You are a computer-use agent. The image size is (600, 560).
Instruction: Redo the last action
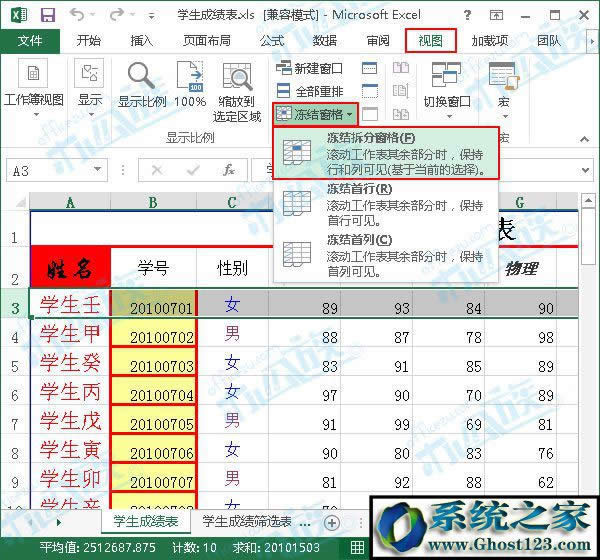pyautogui.click(x=117, y=15)
